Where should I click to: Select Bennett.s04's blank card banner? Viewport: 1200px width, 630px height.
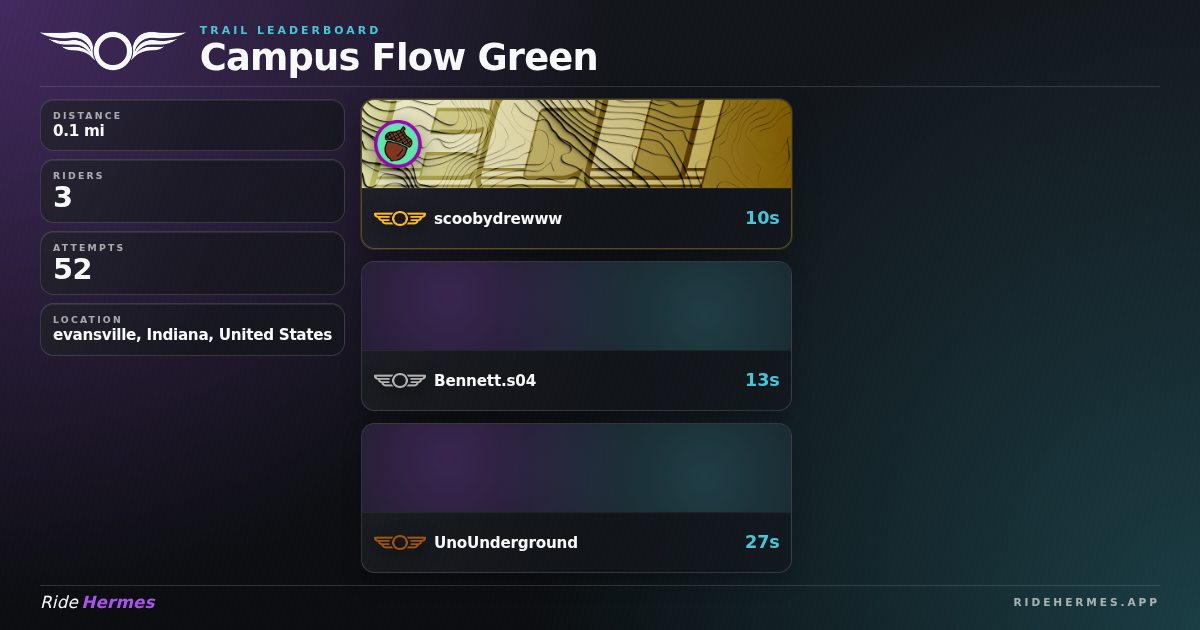(576, 306)
